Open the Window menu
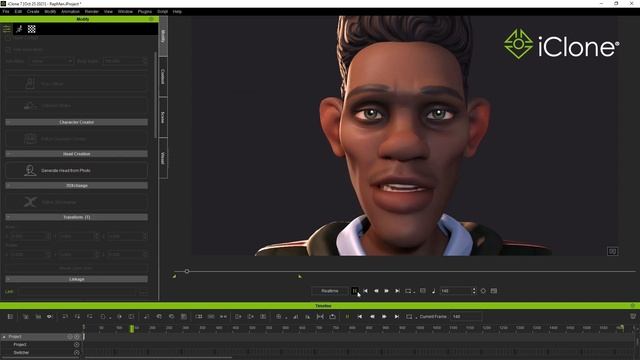 click(x=125, y=12)
